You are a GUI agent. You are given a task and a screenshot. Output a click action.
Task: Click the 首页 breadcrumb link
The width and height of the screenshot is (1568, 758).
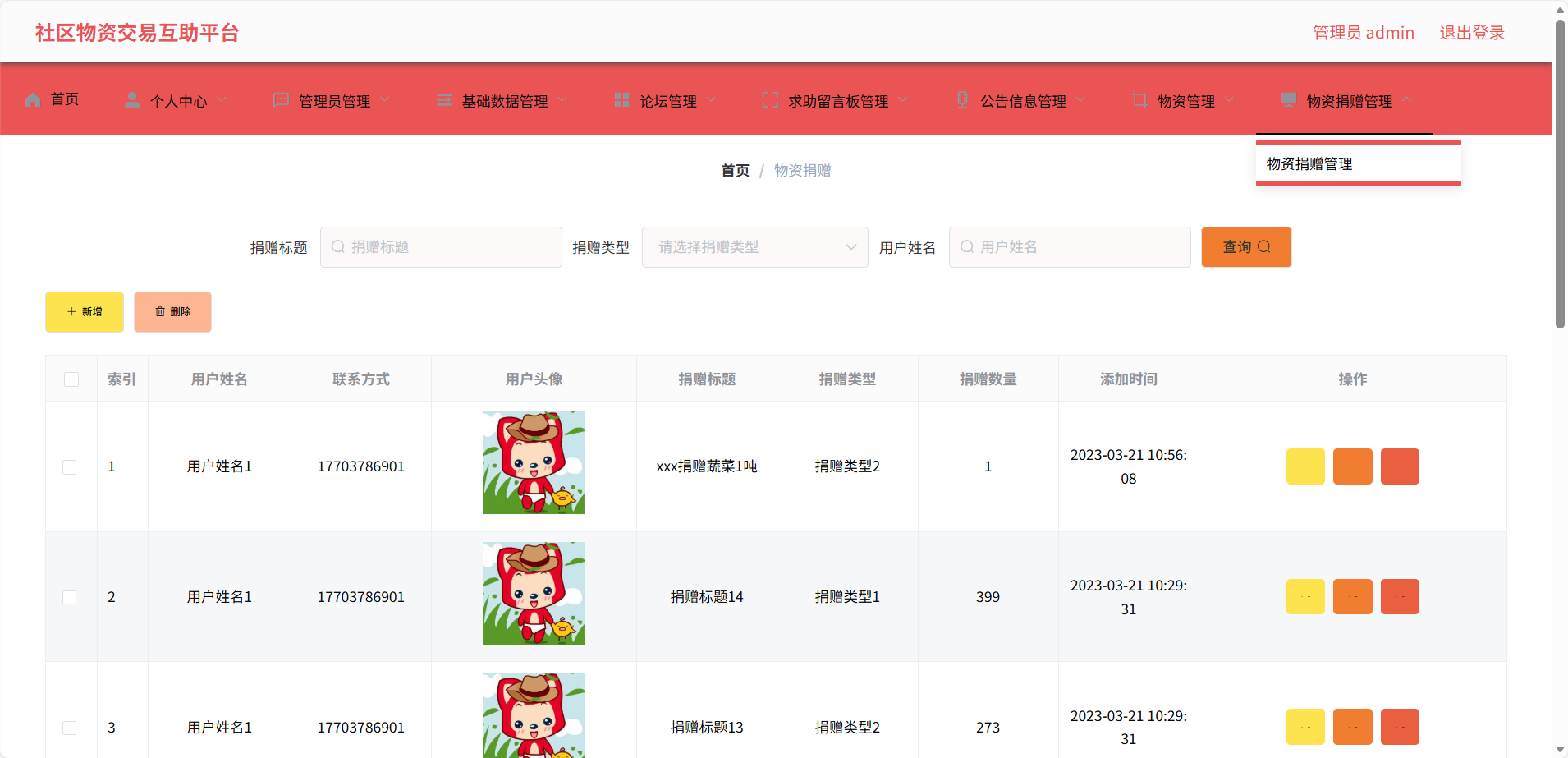[735, 171]
